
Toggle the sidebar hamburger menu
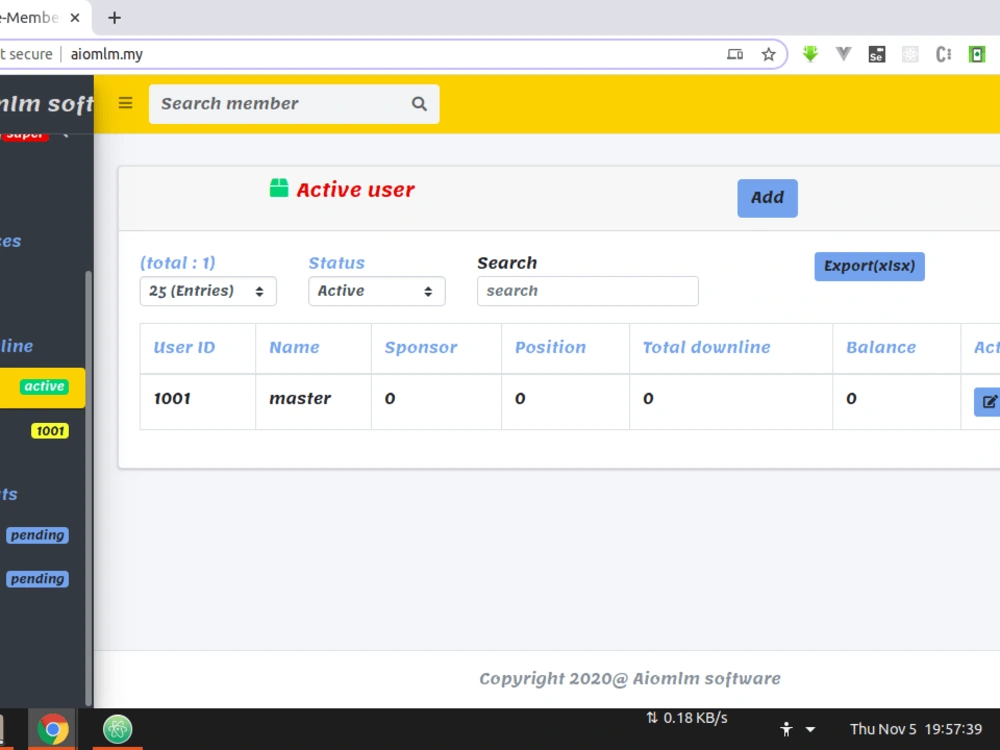click(x=126, y=103)
